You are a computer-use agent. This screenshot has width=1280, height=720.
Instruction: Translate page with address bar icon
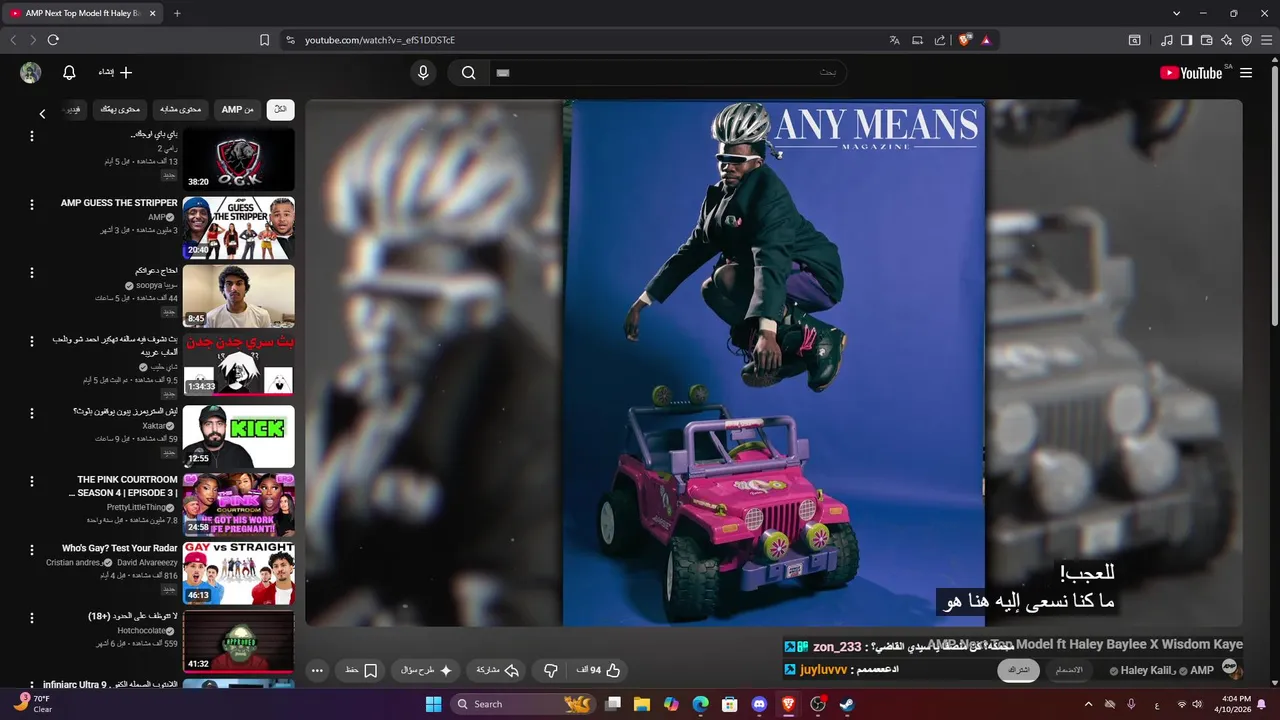(x=895, y=40)
